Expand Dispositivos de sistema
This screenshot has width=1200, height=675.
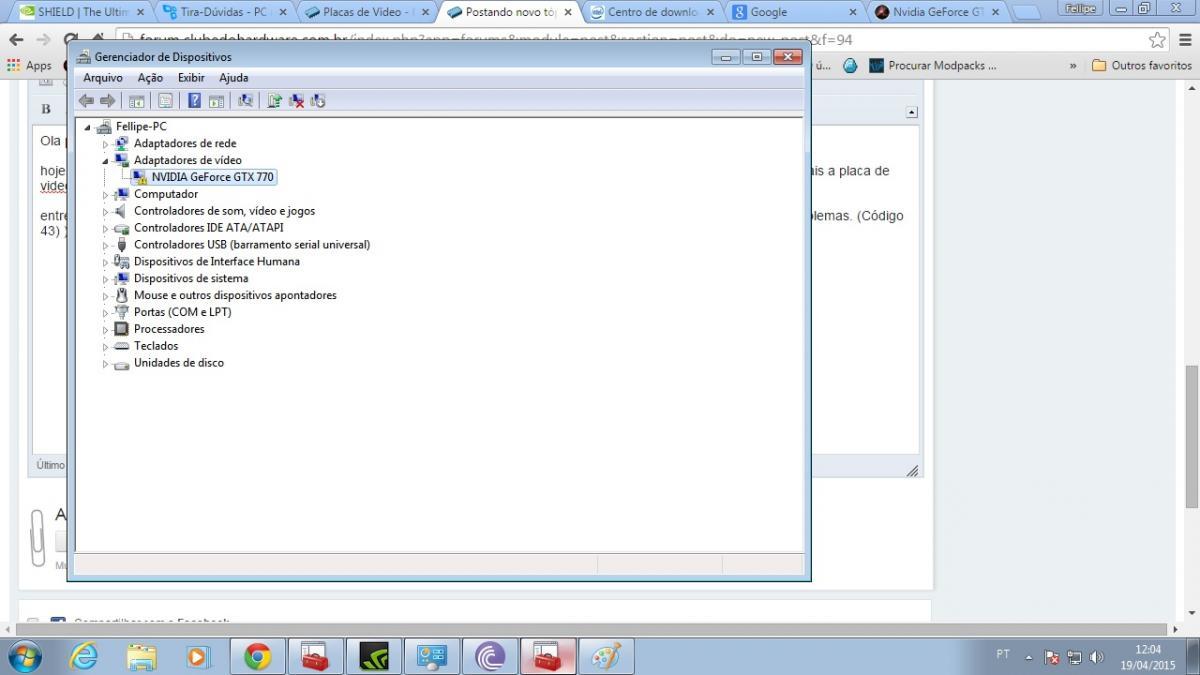pos(105,279)
